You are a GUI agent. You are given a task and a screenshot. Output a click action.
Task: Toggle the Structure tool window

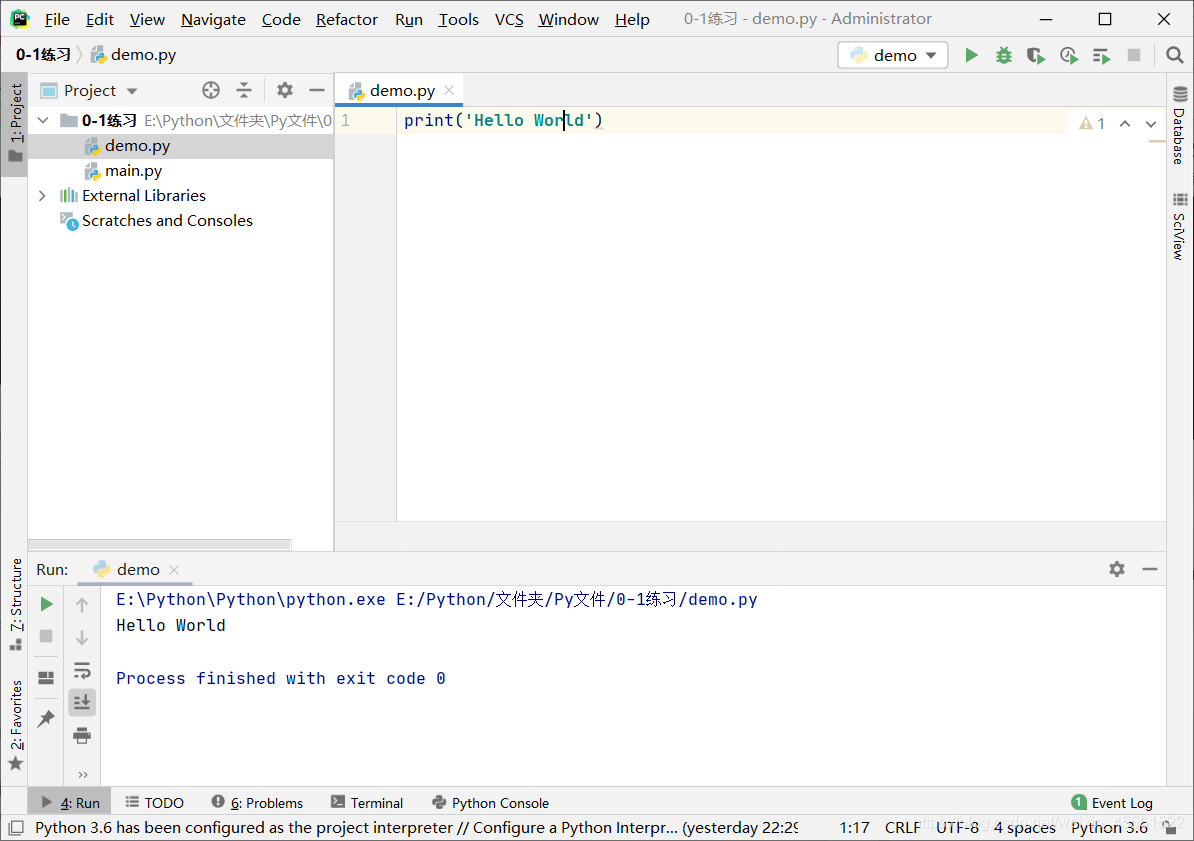click(15, 605)
